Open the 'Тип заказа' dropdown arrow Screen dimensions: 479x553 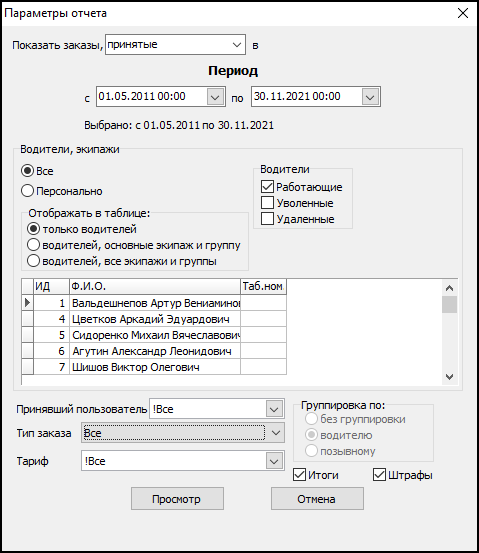pyautogui.click(x=275, y=433)
